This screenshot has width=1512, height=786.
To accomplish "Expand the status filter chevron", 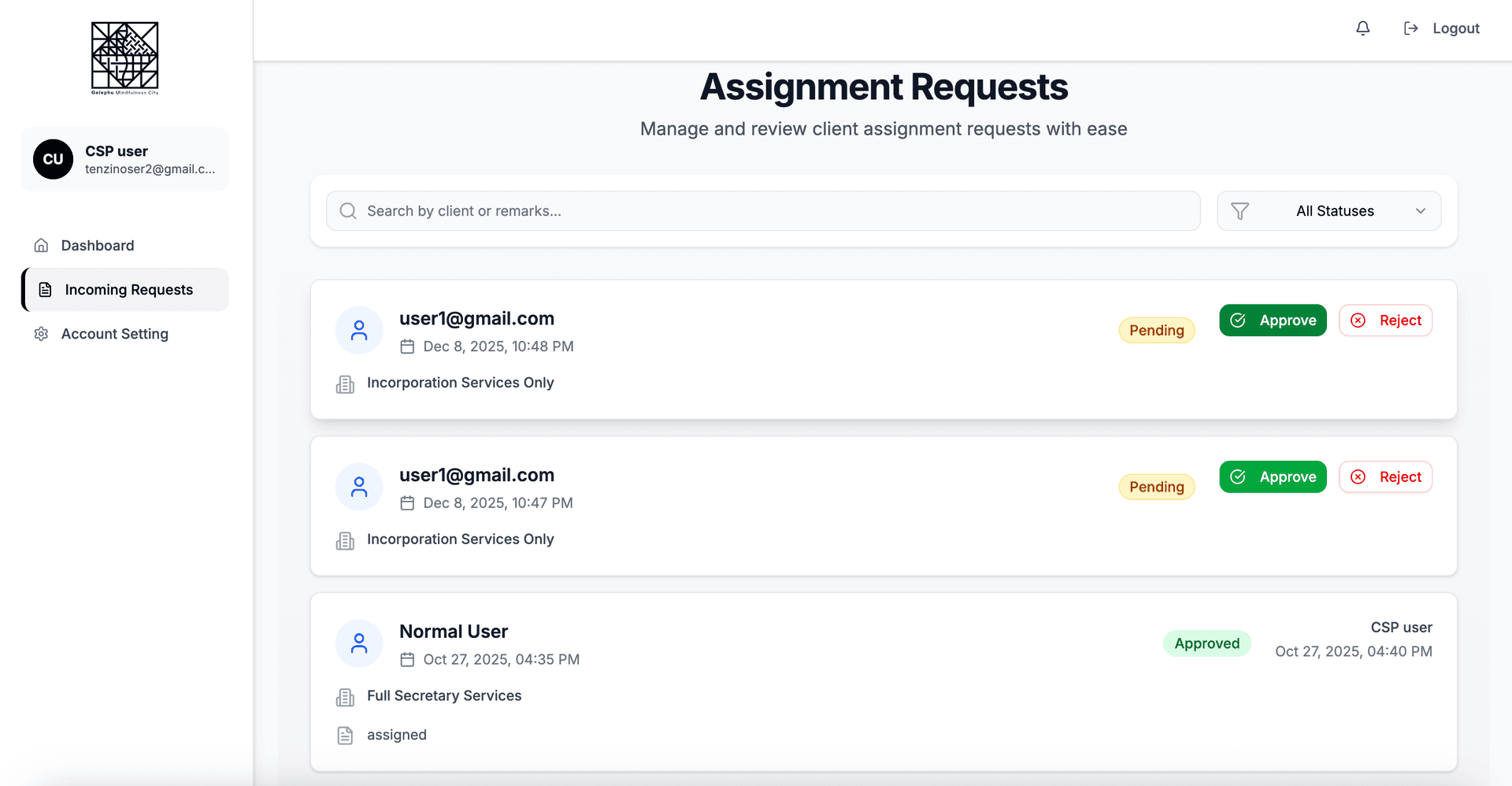I will coord(1421,211).
